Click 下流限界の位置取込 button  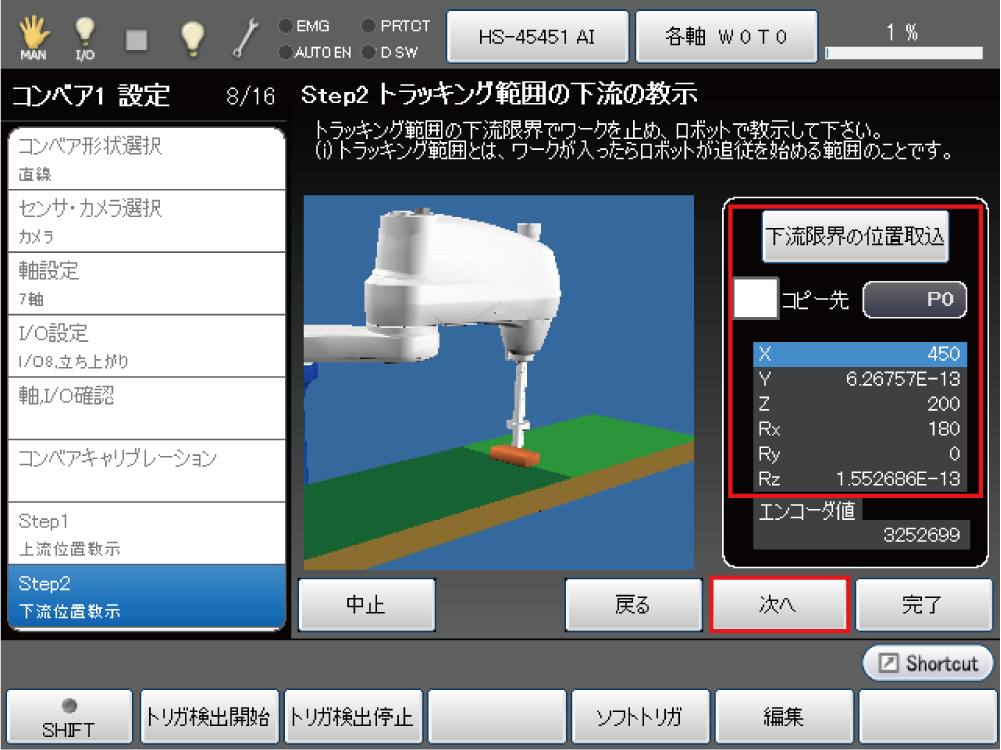pyautogui.click(x=855, y=237)
